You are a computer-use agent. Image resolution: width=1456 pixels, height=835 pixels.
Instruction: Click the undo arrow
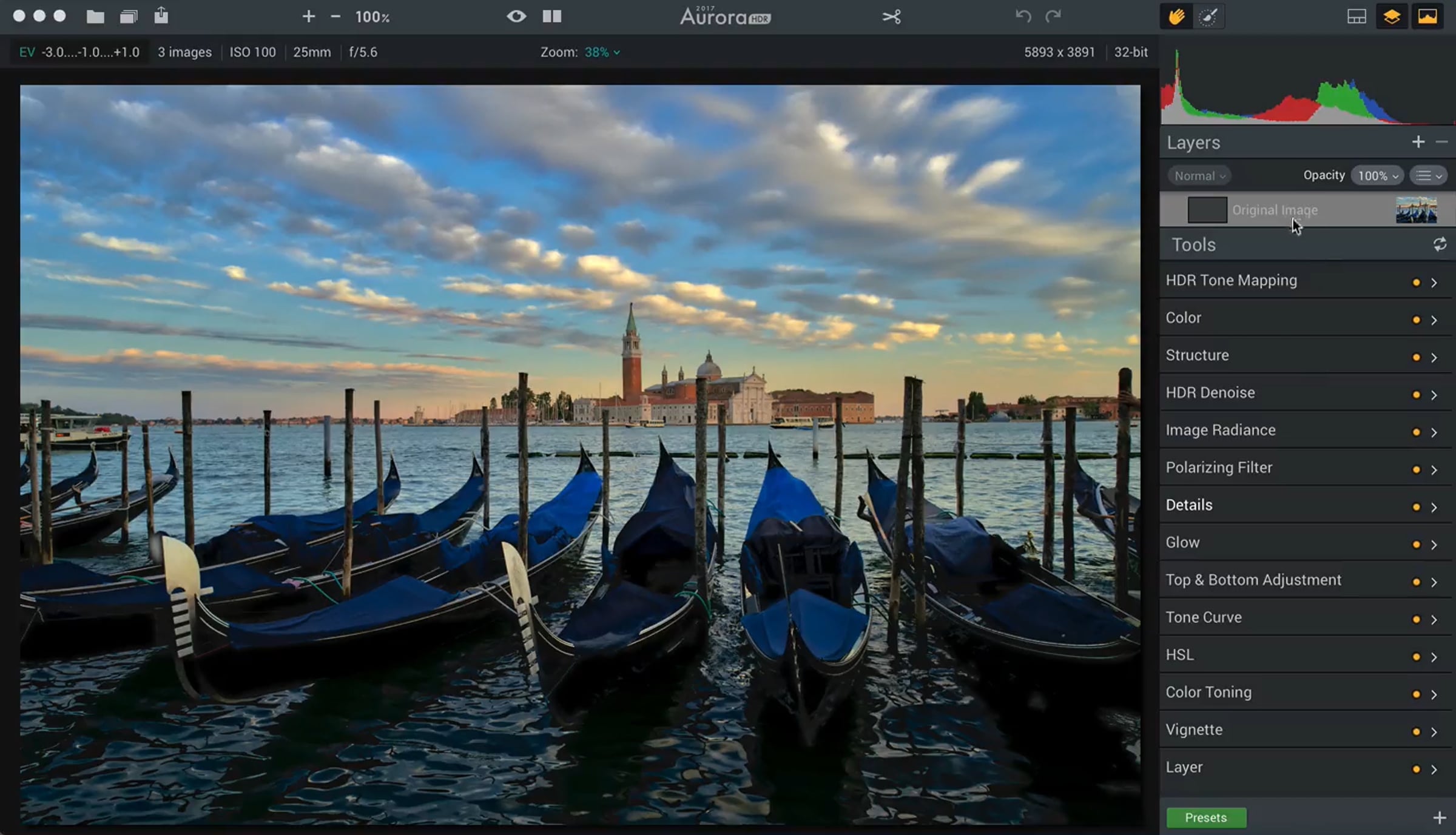1023,16
